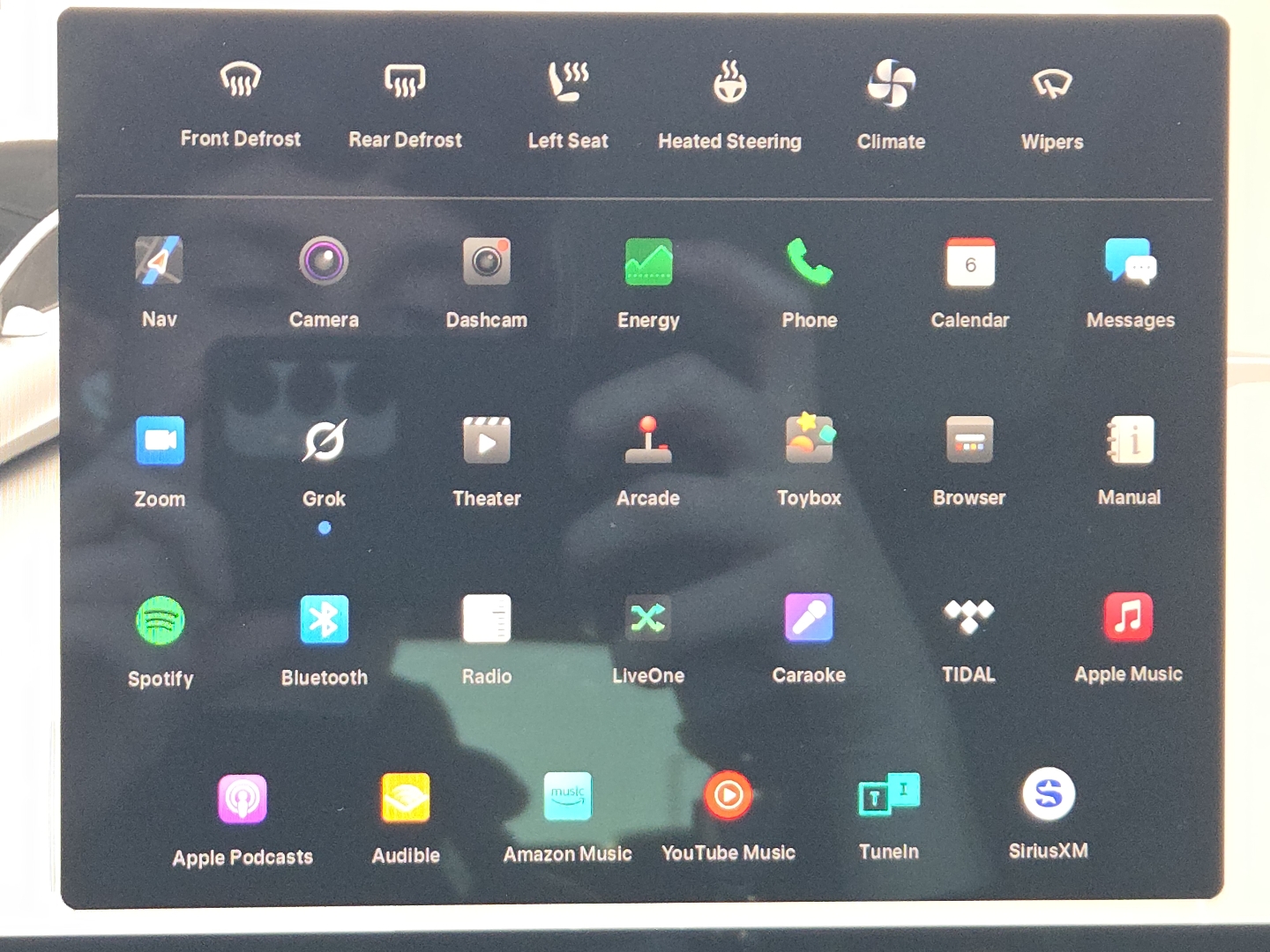The height and width of the screenshot is (952, 1270).
Task: Launch YouTube Music
Action: [x=728, y=796]
